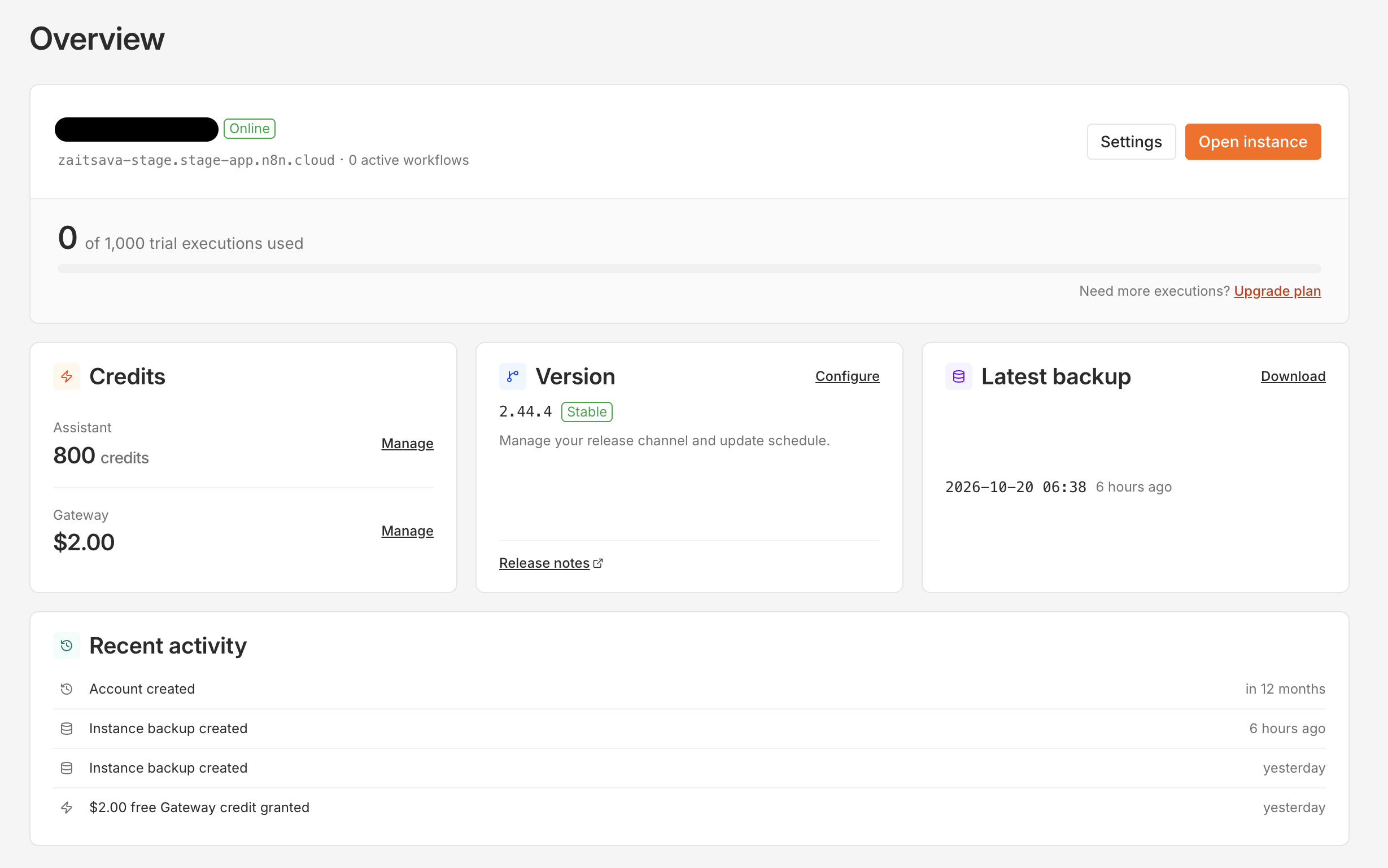Click the Open instance button

pos(1252,142)
